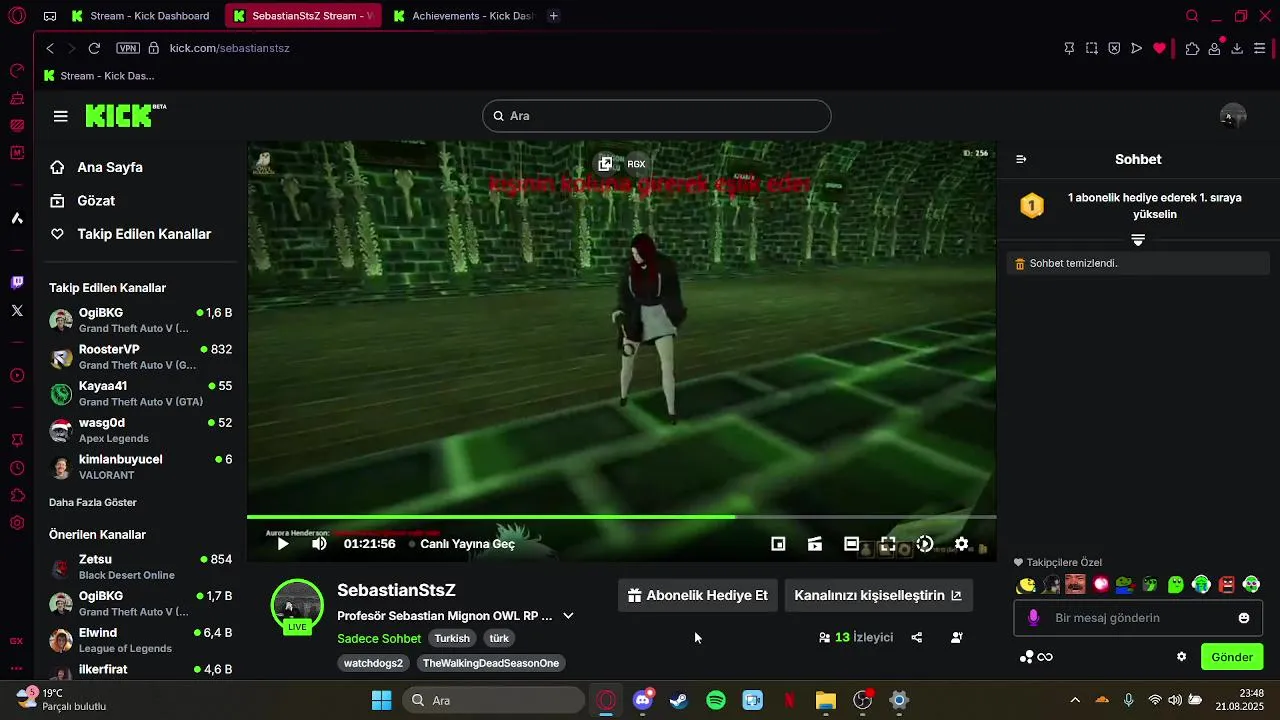Open the profile avatar menu at top right
Viewport: 1280px width, 720px height.
point(1233,116)
